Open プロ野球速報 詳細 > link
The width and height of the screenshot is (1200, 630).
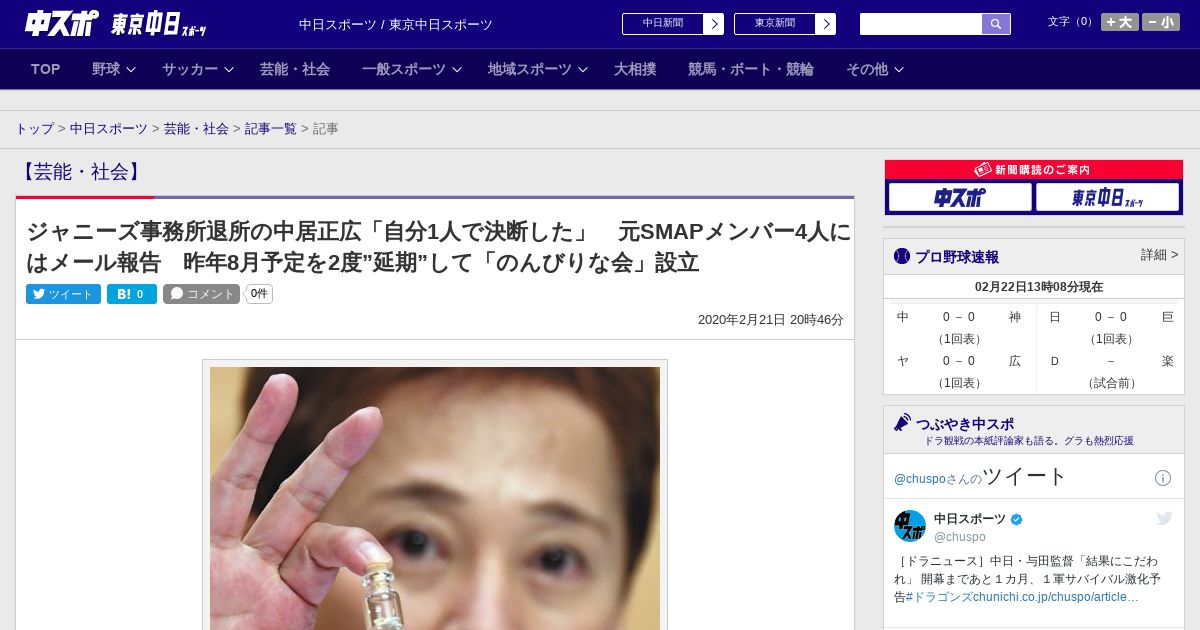[x=1160, y=255]
